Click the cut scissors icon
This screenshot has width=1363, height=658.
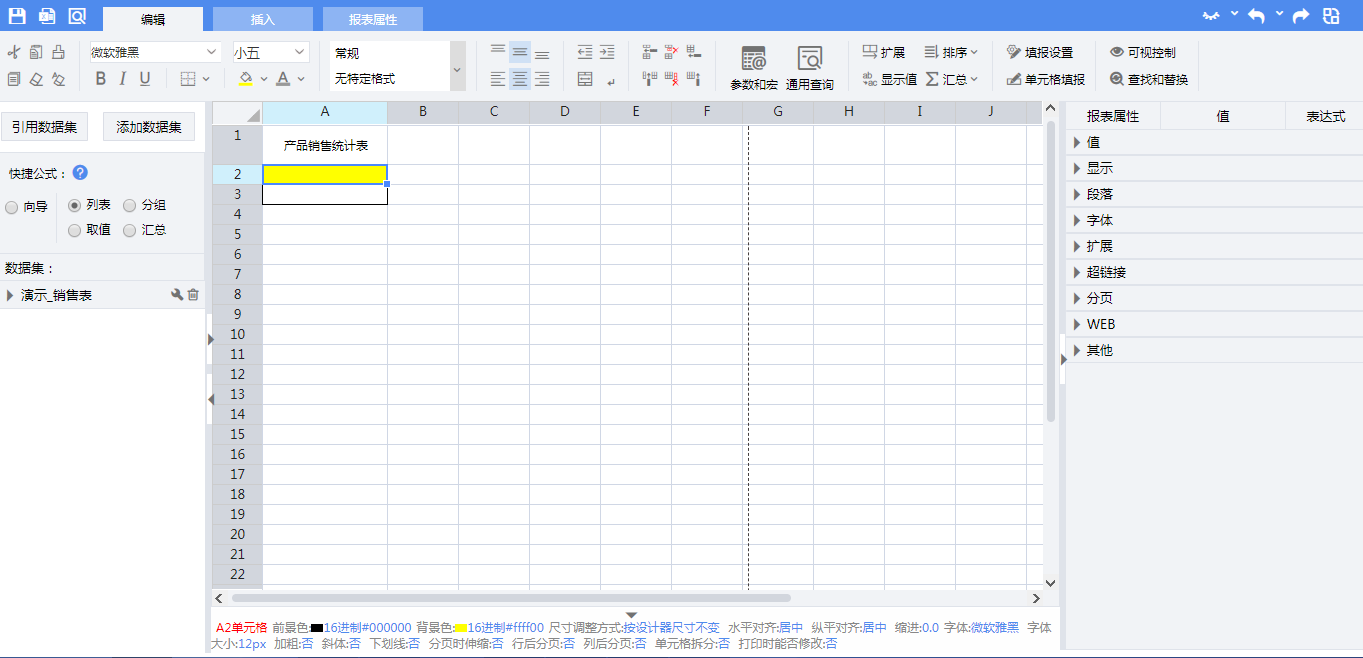pyautogui.click(x=14, y=53)
